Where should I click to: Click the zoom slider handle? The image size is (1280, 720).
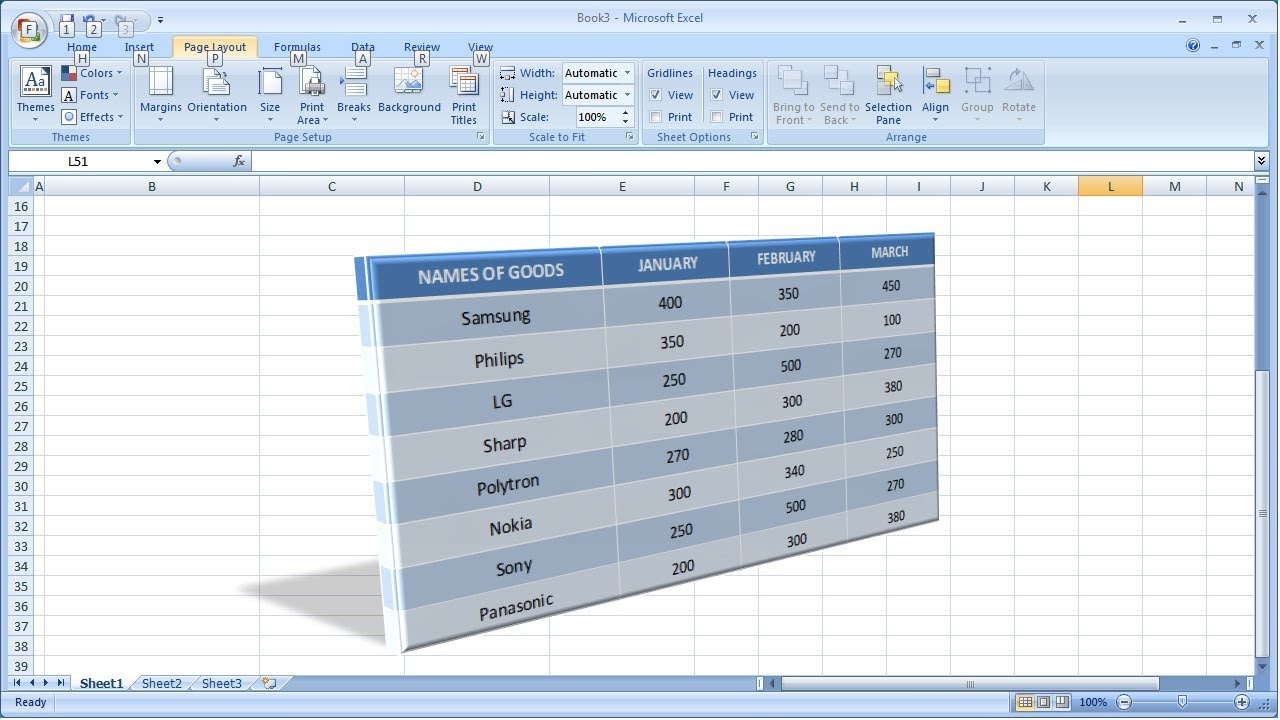tap(1183, 702)
